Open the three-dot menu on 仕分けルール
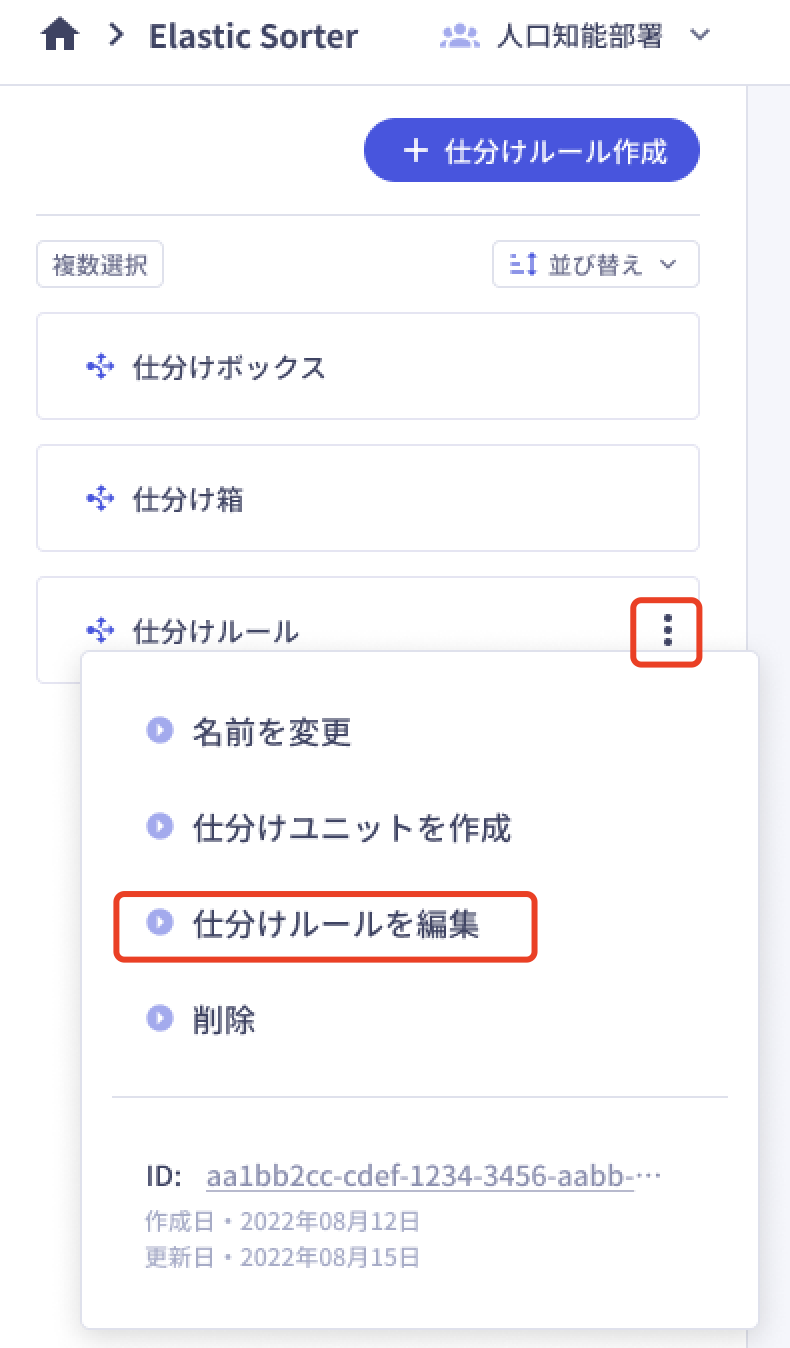Image resolution: width=790 pixels, height=1348 pixels. pos(666,630)
